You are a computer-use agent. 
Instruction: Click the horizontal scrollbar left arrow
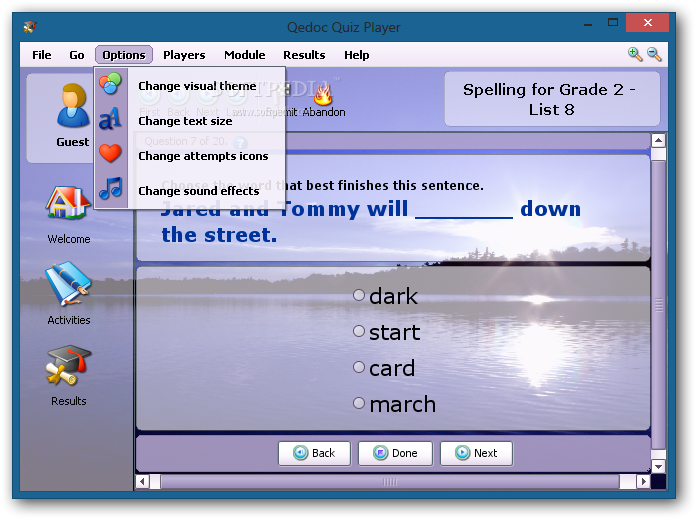point(142,481)
